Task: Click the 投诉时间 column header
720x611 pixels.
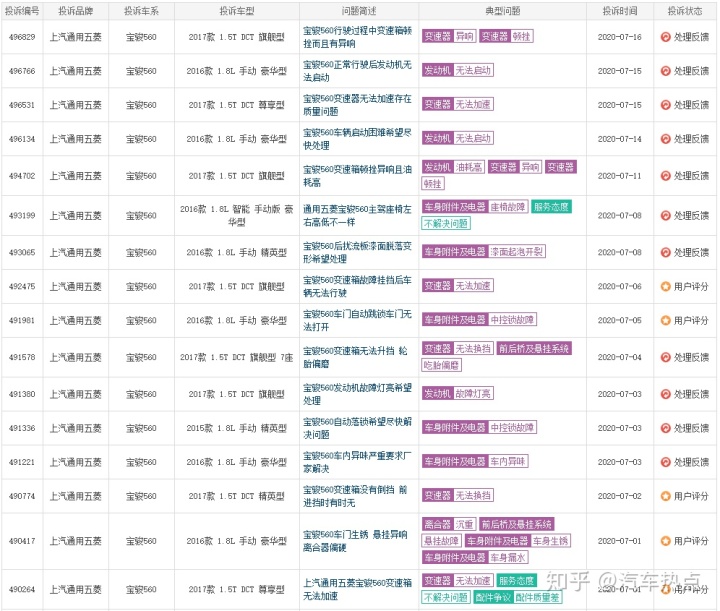Action: click(x=620, y=11)
